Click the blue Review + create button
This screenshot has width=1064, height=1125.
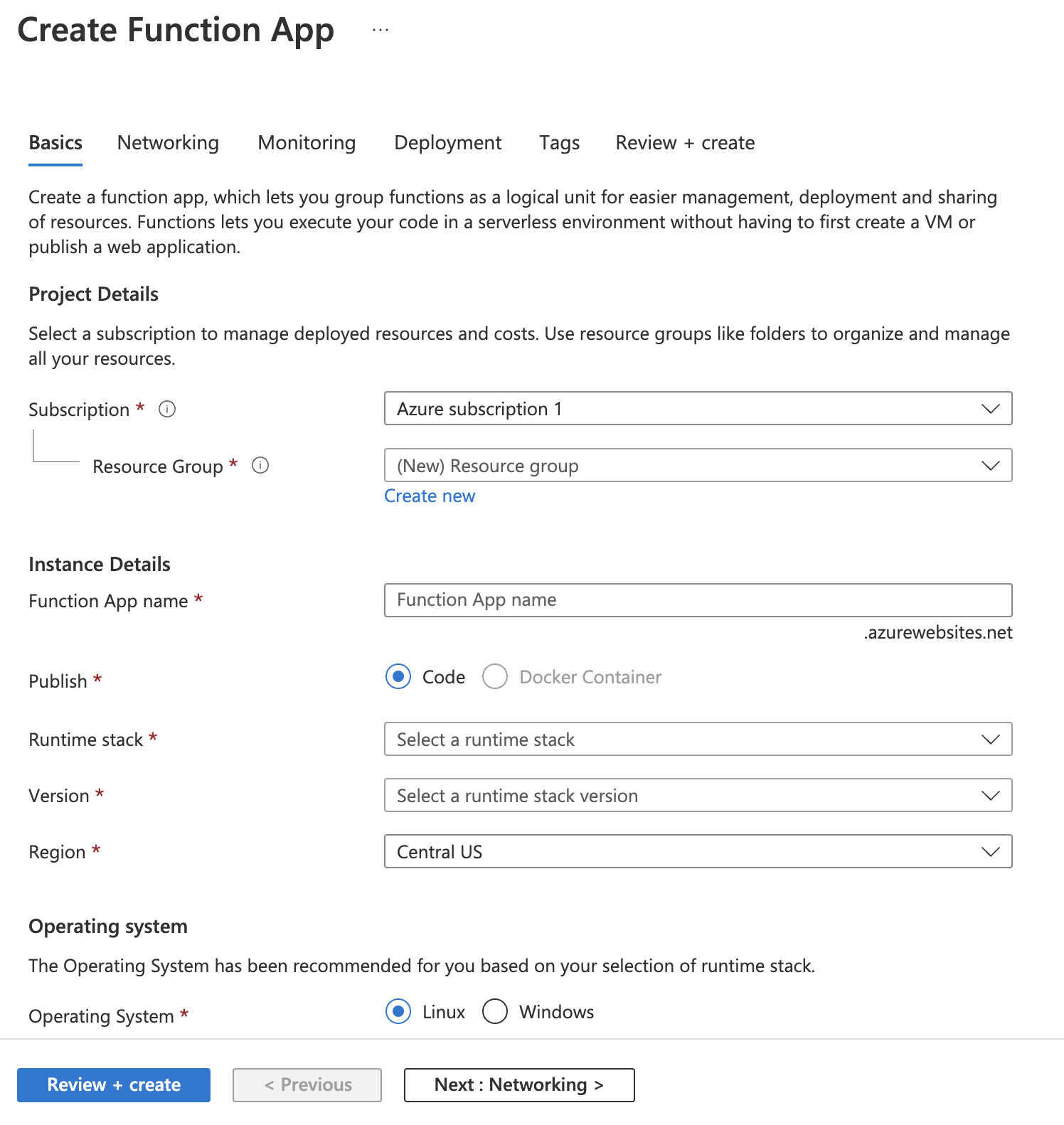[x=114, y=1085]
